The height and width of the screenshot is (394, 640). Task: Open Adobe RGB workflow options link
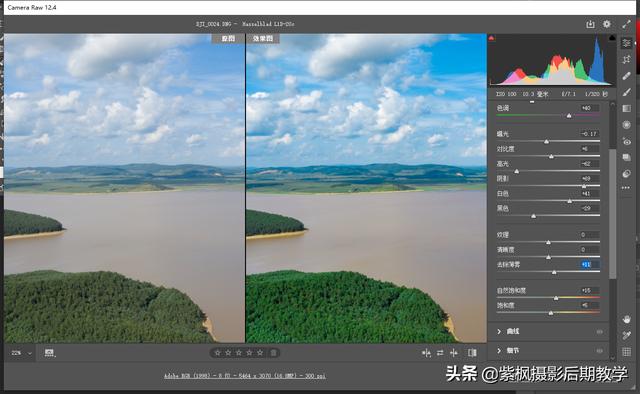pos(245,376)
